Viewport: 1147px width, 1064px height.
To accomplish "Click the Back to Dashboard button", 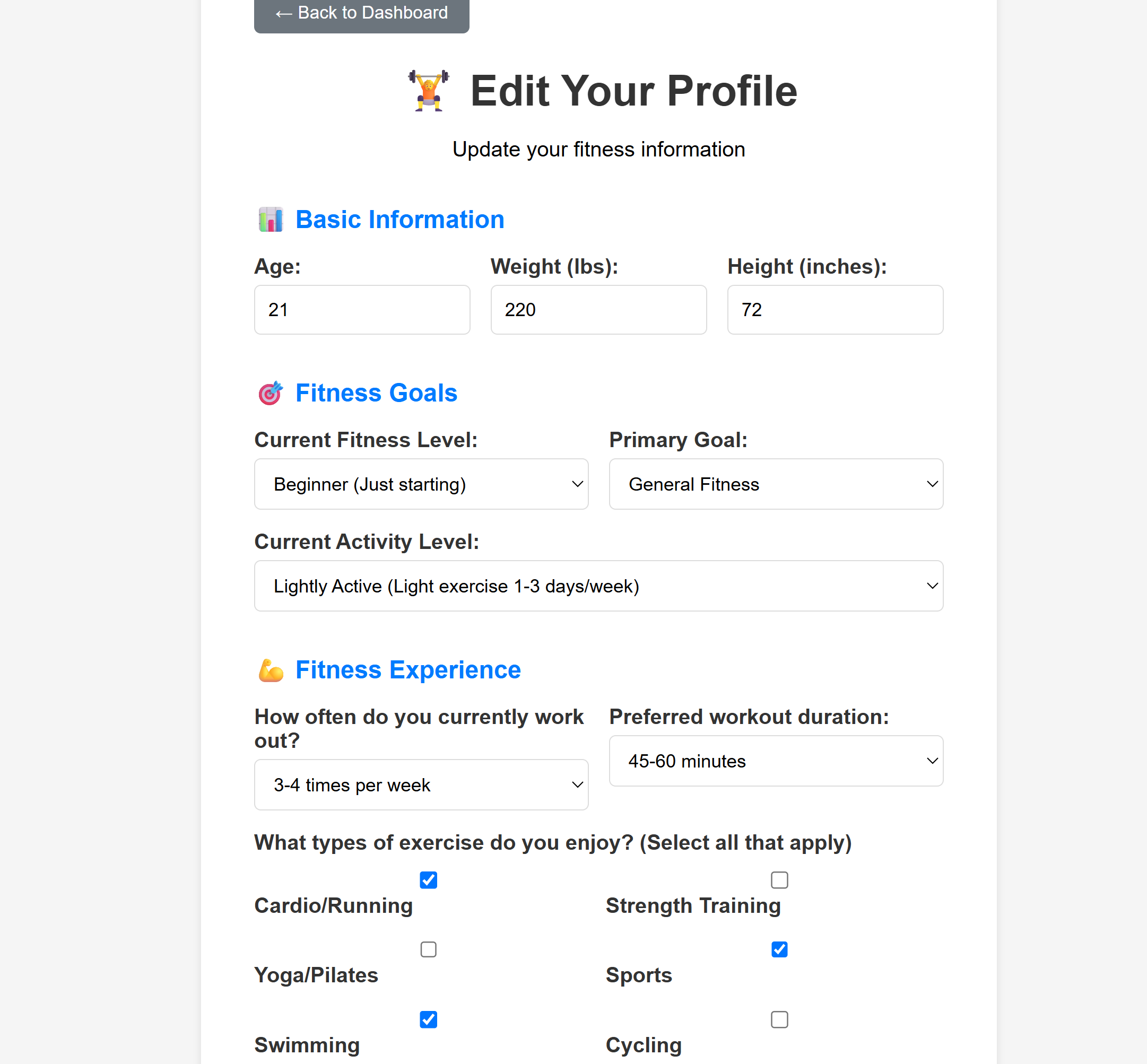I will [x=361, y=13].
